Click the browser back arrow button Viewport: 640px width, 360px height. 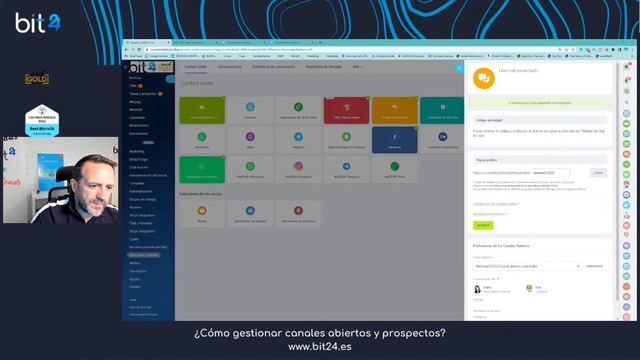[126, 49]
